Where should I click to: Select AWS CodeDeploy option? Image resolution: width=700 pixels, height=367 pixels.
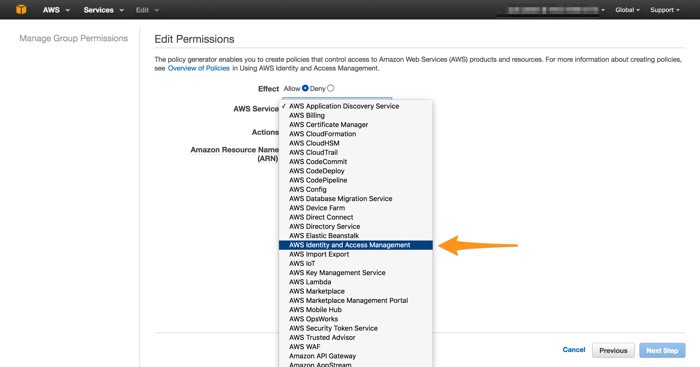point(356,171)
